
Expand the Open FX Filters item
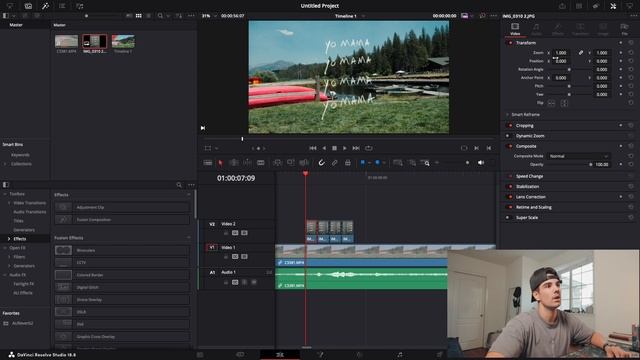pyautogui.click(x=9, y=257)
